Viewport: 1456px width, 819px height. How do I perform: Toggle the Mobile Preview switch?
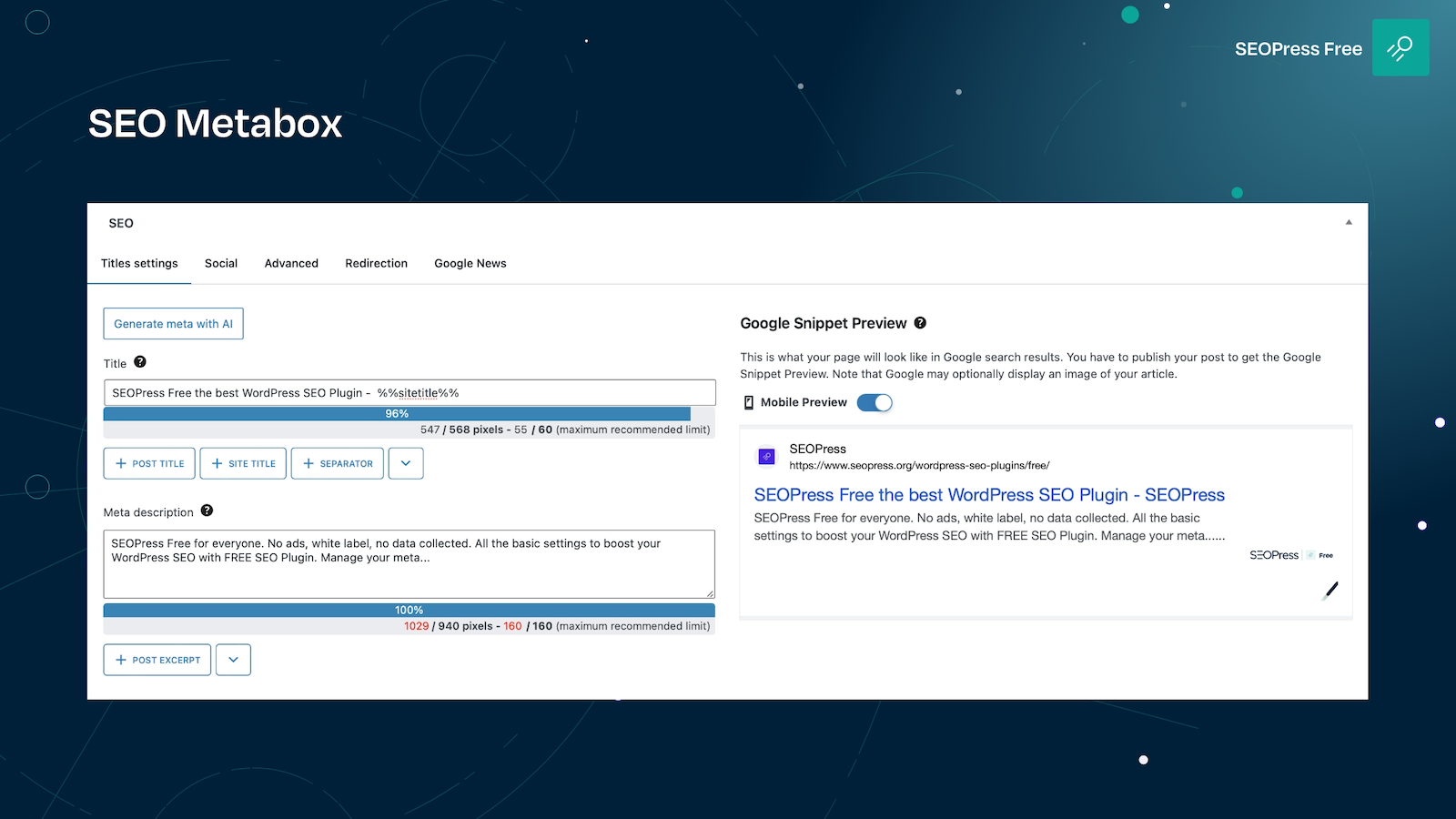pyautogui.click(x=875, y=402)
